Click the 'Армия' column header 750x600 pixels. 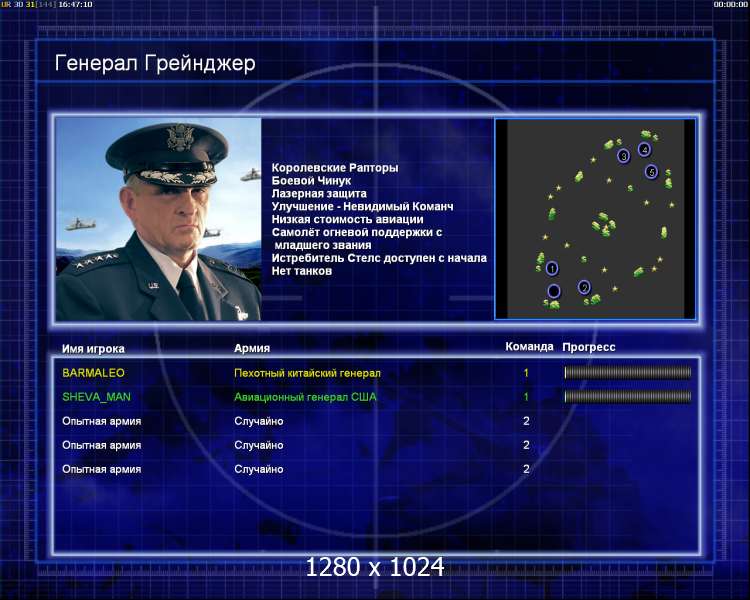[252, 348]
